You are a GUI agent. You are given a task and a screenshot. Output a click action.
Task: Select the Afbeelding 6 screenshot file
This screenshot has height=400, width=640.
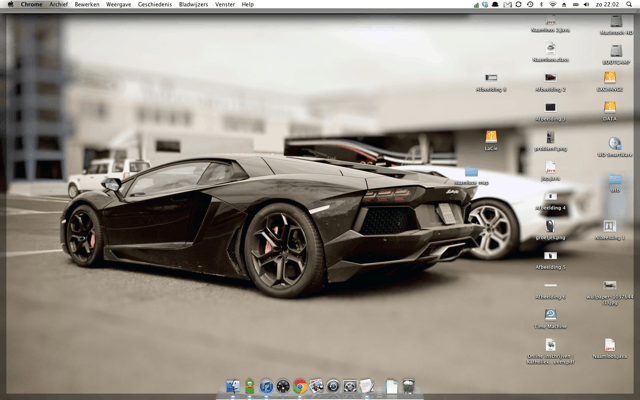(550, 285)
